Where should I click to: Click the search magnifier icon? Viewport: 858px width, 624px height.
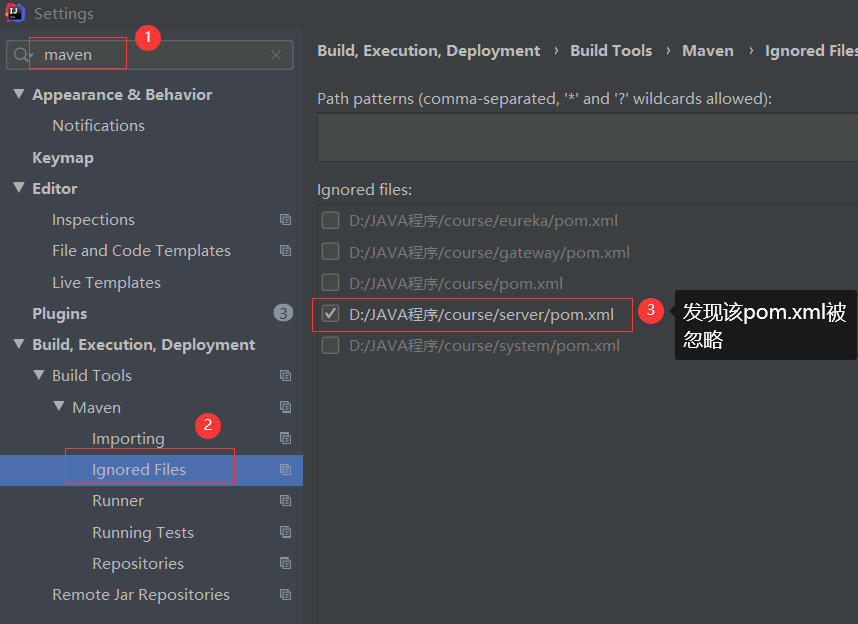coord(21,55)
